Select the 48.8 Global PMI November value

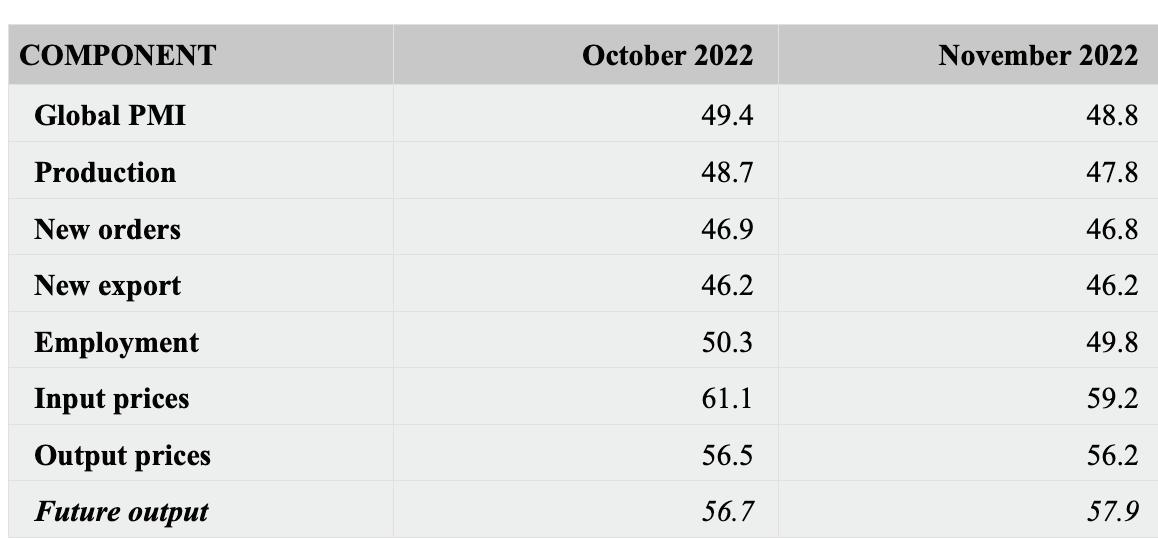pos(1111,115)
